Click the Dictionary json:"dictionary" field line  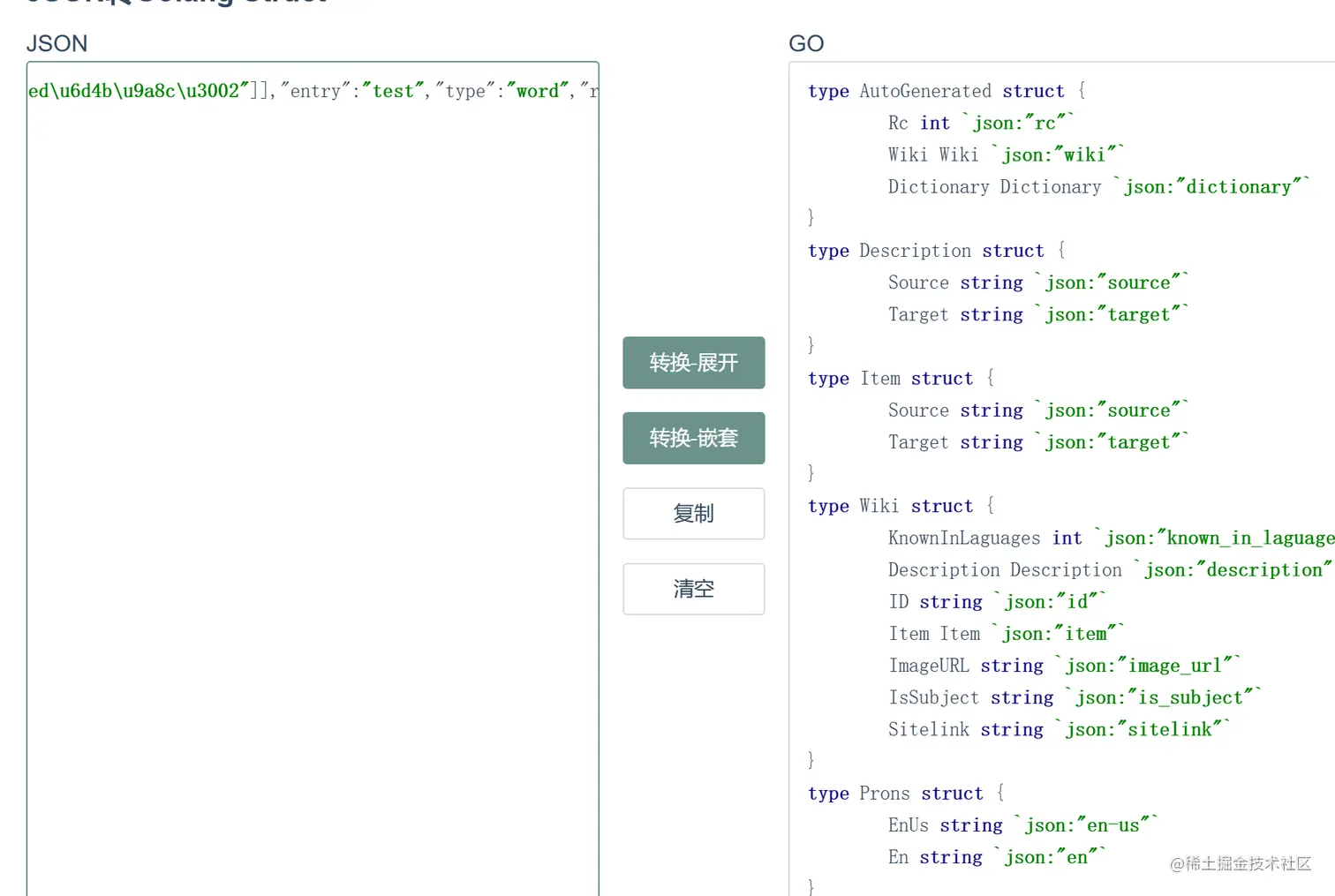point(1098,186)
